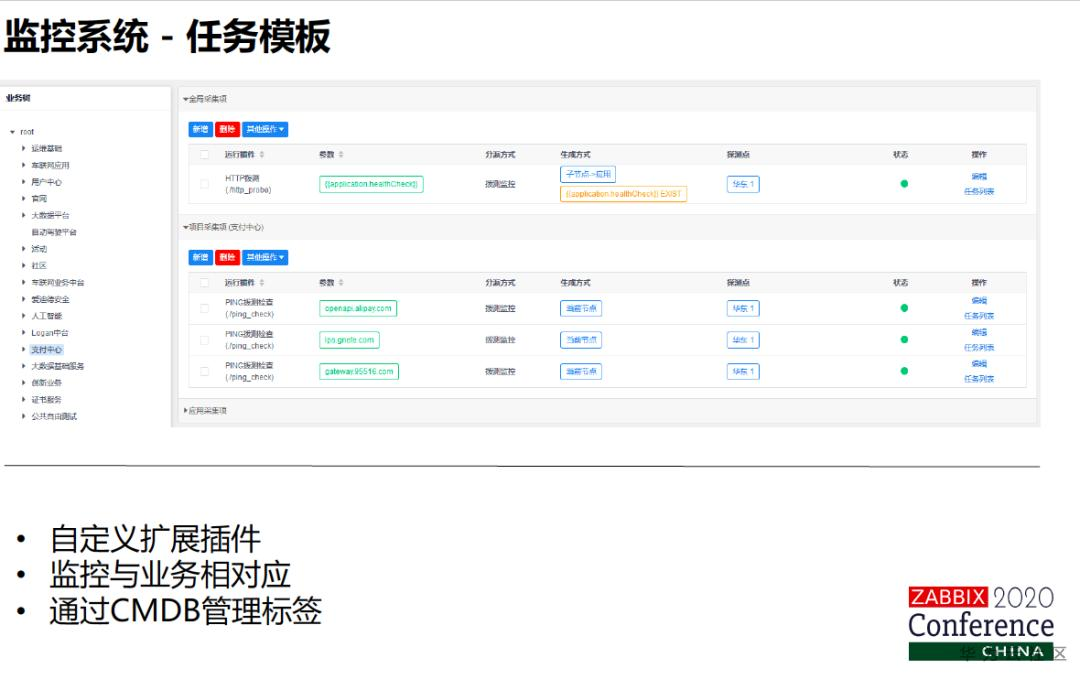Collapse the 全局采集项 section
The height and width of the screenshot is (679, 1080).
pyautogui.click(x=185, y=99)
